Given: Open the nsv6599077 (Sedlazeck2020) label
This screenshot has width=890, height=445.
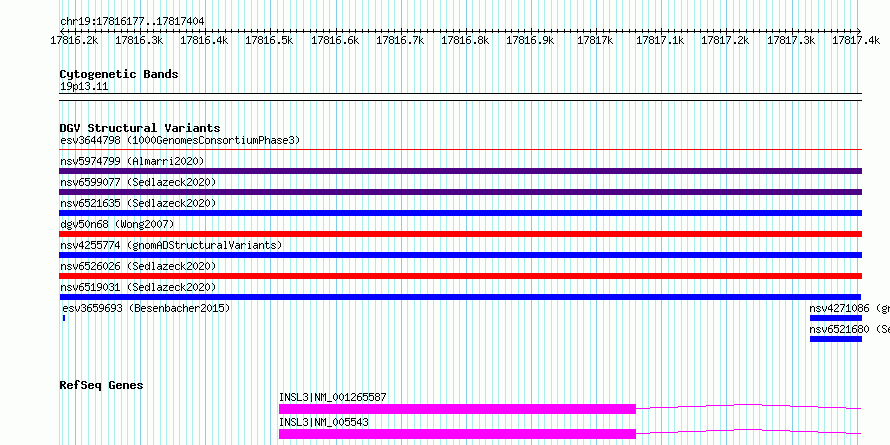Looking at the screenshot, I should point(138,182).
